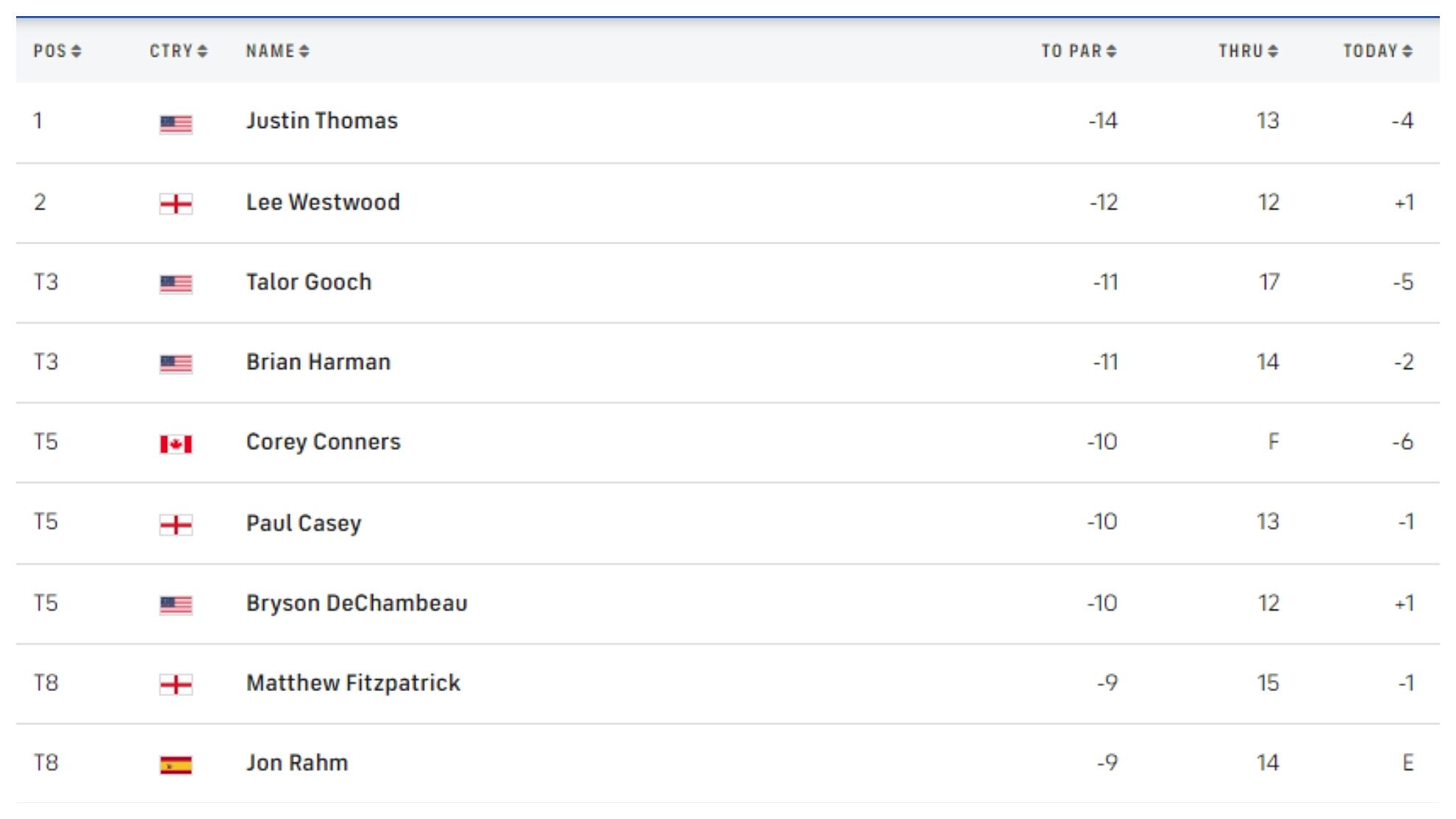
Task: Open Jon Rahm player name
Action: tap(296, 762)
